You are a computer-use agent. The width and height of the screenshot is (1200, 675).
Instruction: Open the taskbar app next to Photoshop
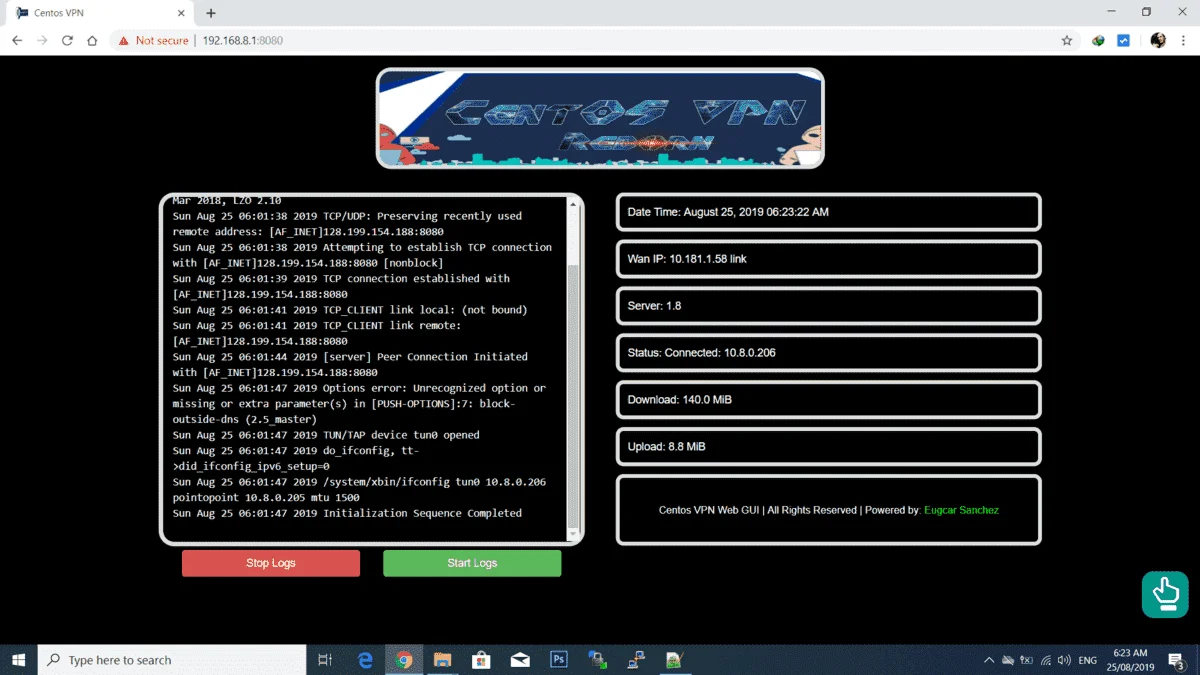coord(598,660)
